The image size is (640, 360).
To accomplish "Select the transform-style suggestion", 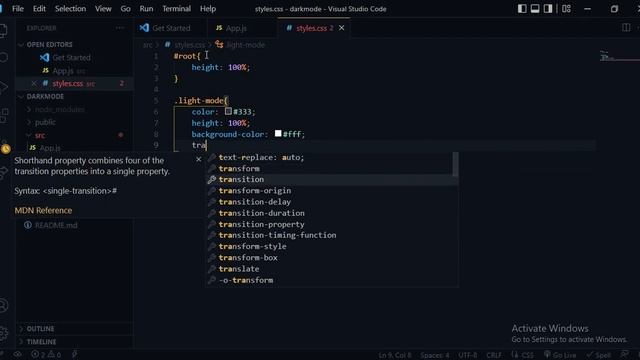I will pos(331,246).
